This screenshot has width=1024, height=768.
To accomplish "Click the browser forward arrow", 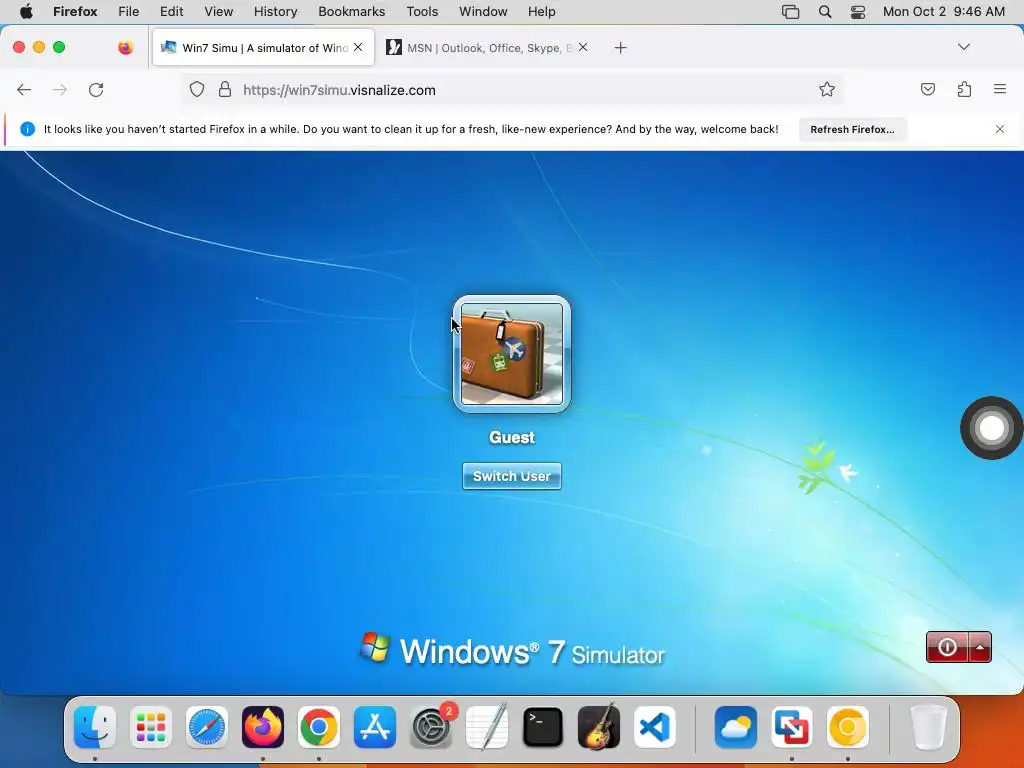I will [x=59, y=90].
